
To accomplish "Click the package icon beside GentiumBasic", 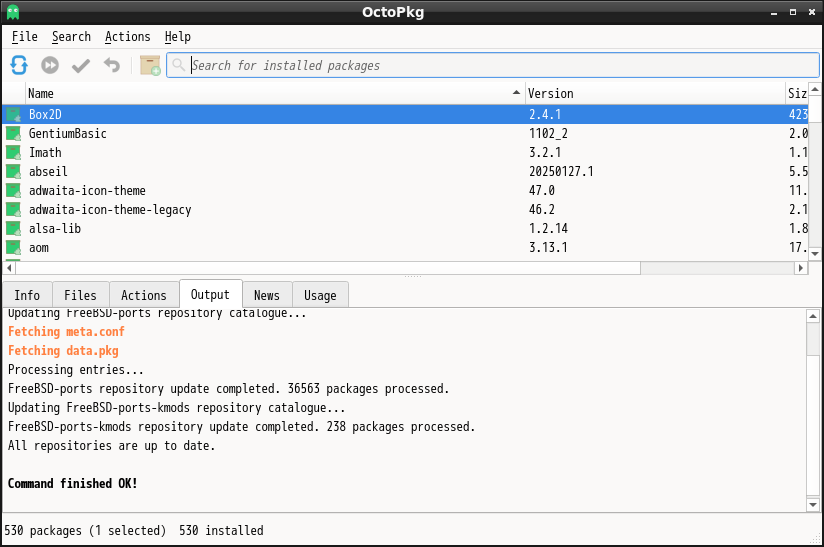I will (13, 133).
